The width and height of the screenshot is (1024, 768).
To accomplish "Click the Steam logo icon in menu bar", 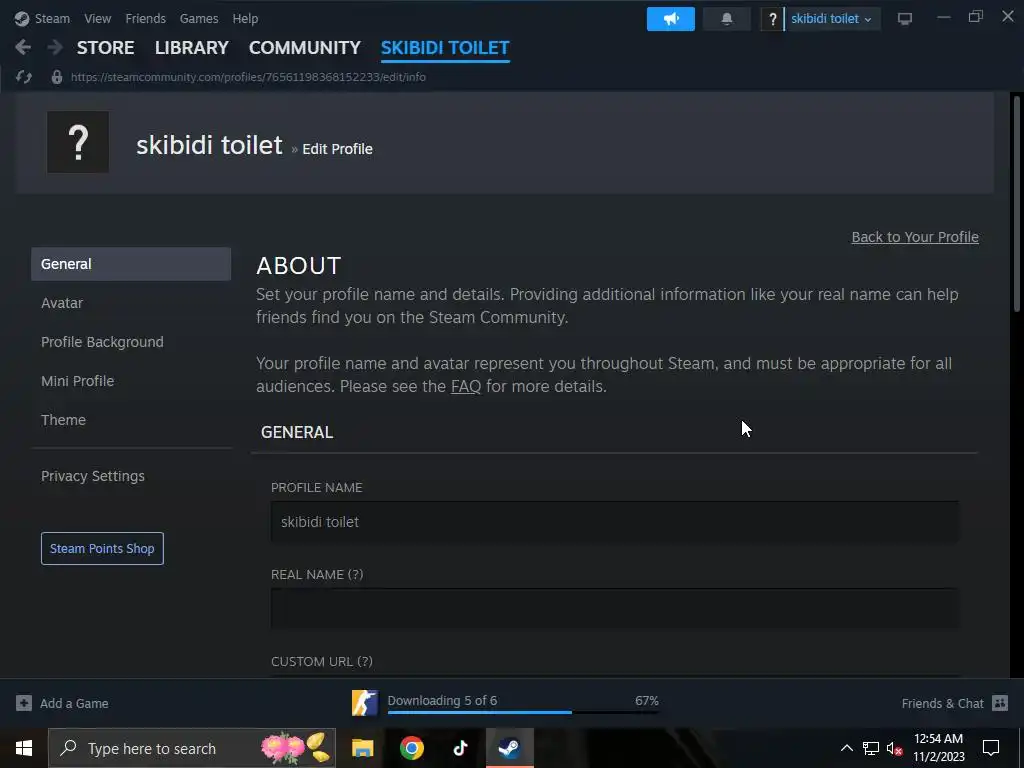I will 22,18.
